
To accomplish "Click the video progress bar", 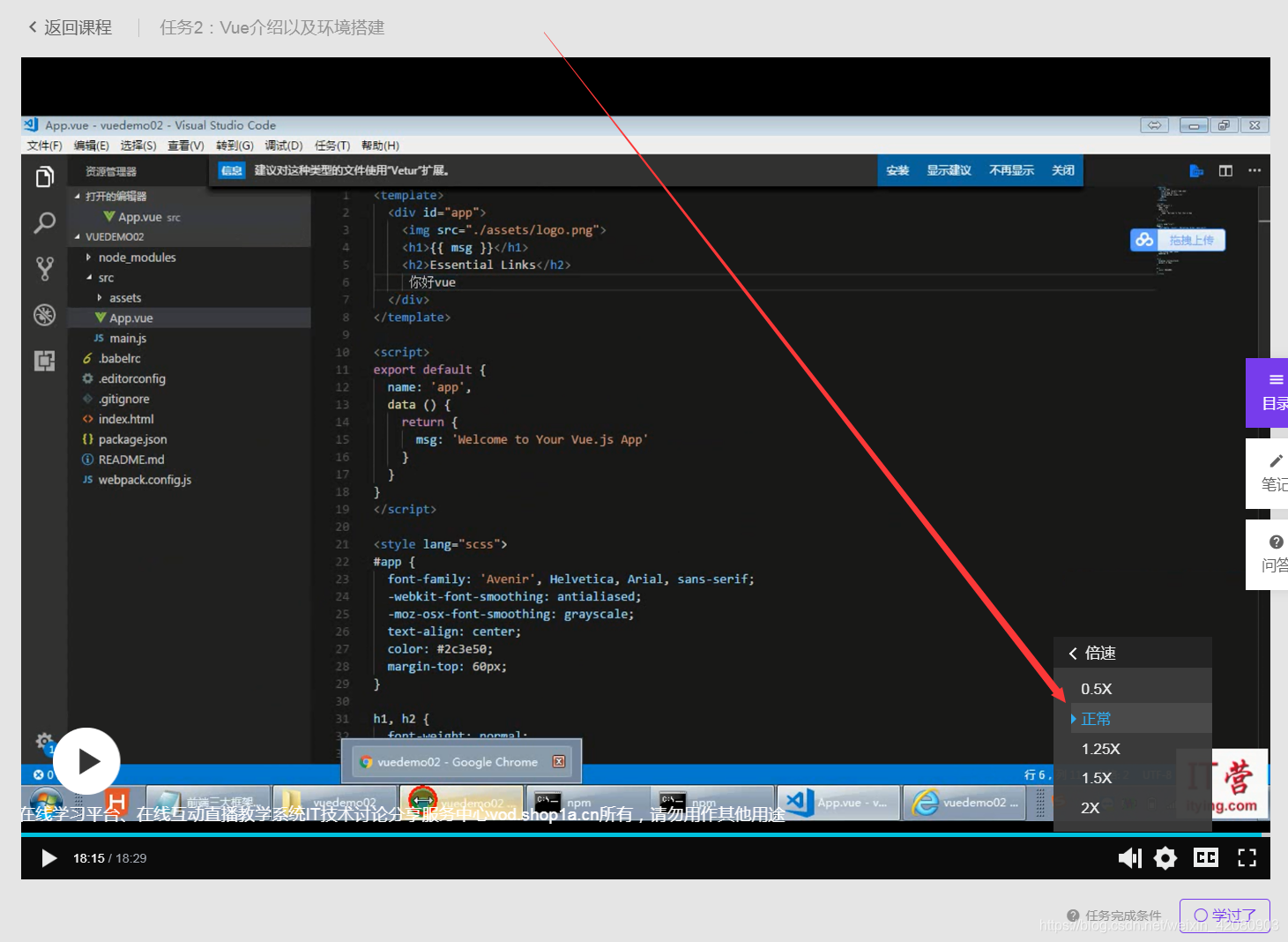I will tap(645, 834).
